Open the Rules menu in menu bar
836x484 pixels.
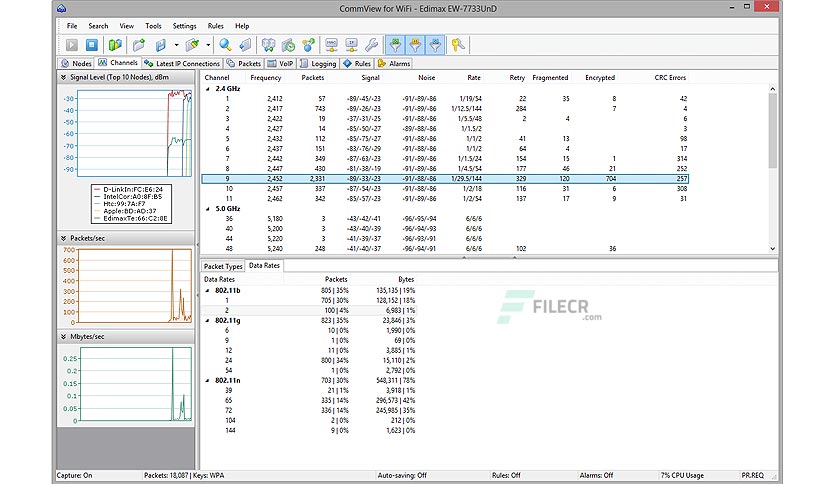[215, 26]
